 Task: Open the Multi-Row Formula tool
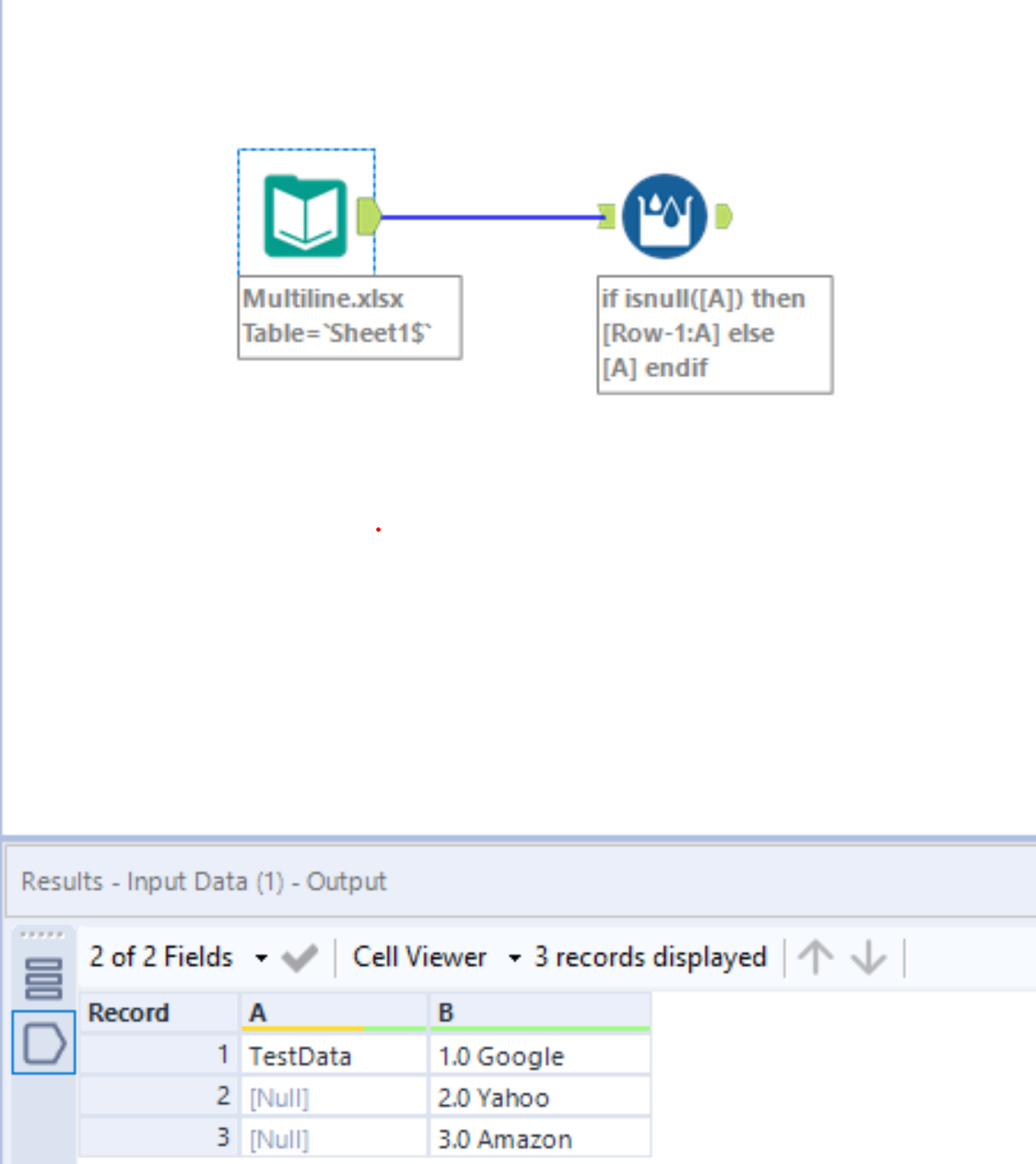pyautogui.click(x=664, y=214)
